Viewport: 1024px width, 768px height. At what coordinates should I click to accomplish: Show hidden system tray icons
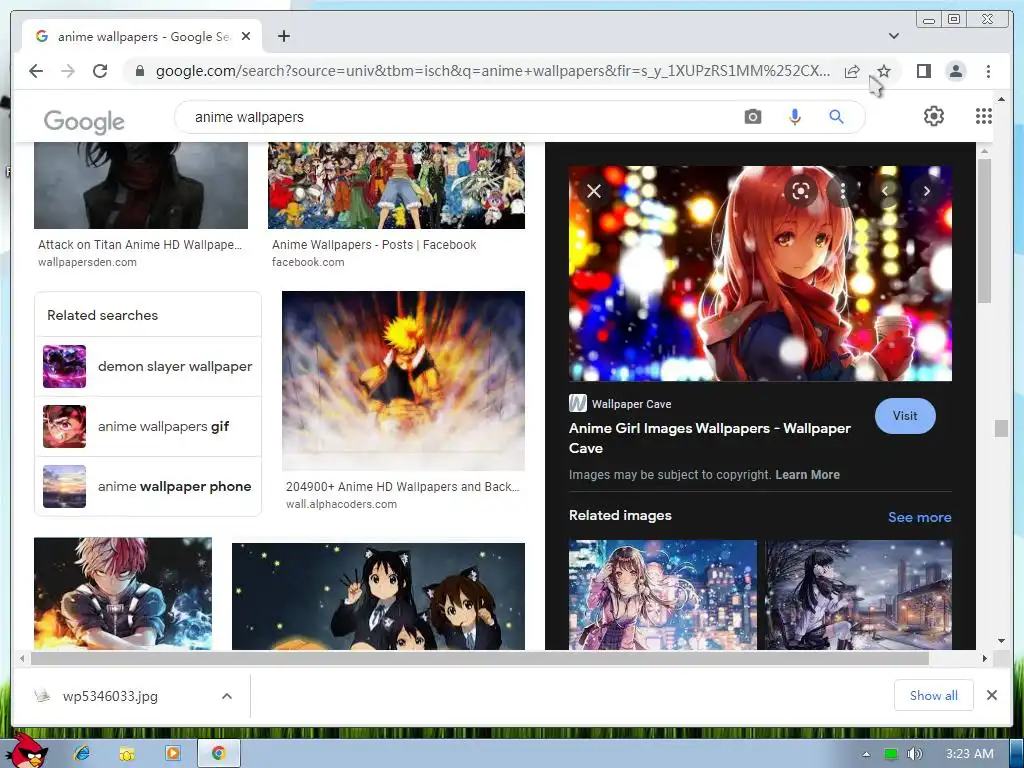[866, 754]
